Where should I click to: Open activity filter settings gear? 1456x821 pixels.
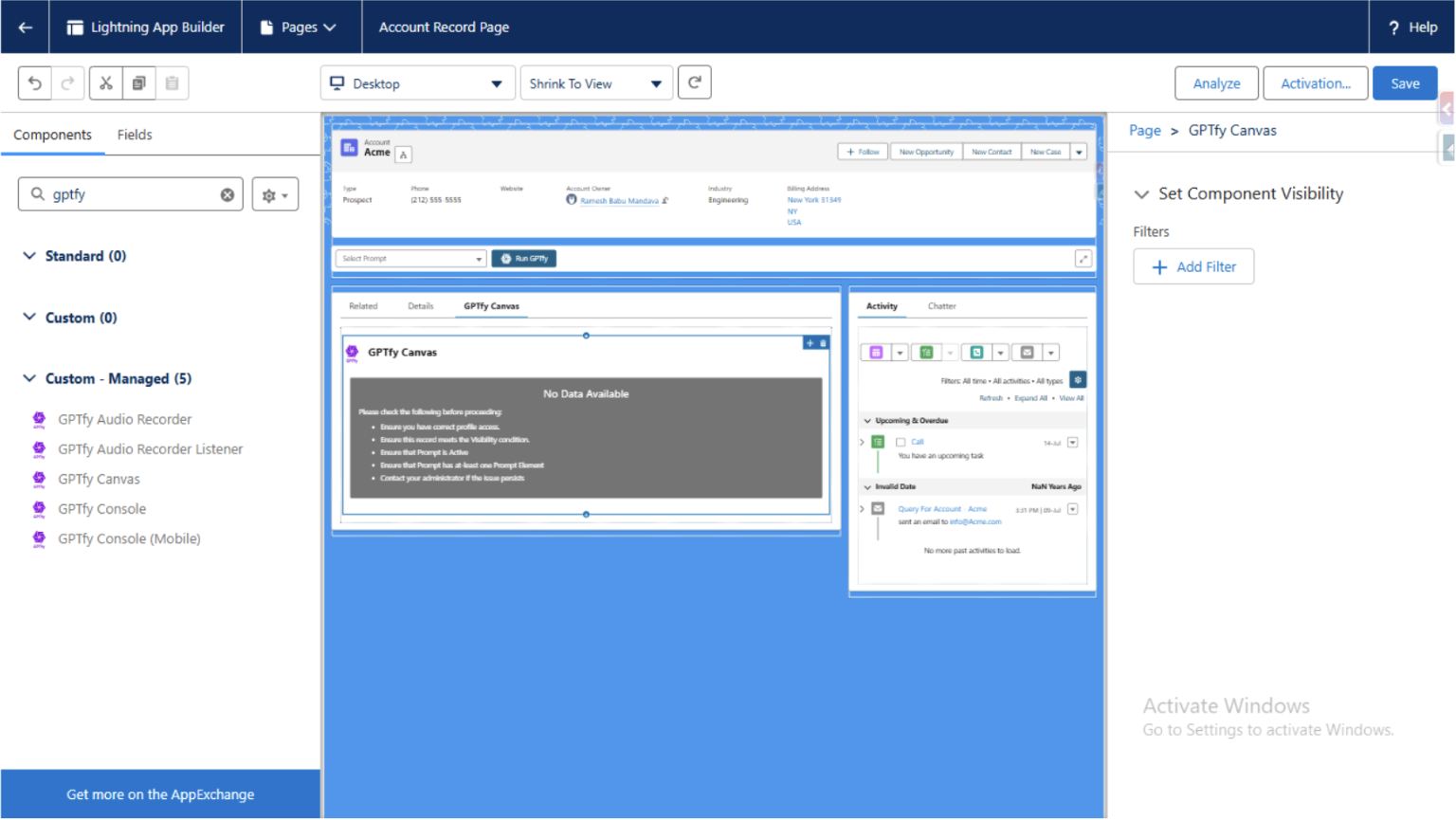(1078, 380)
